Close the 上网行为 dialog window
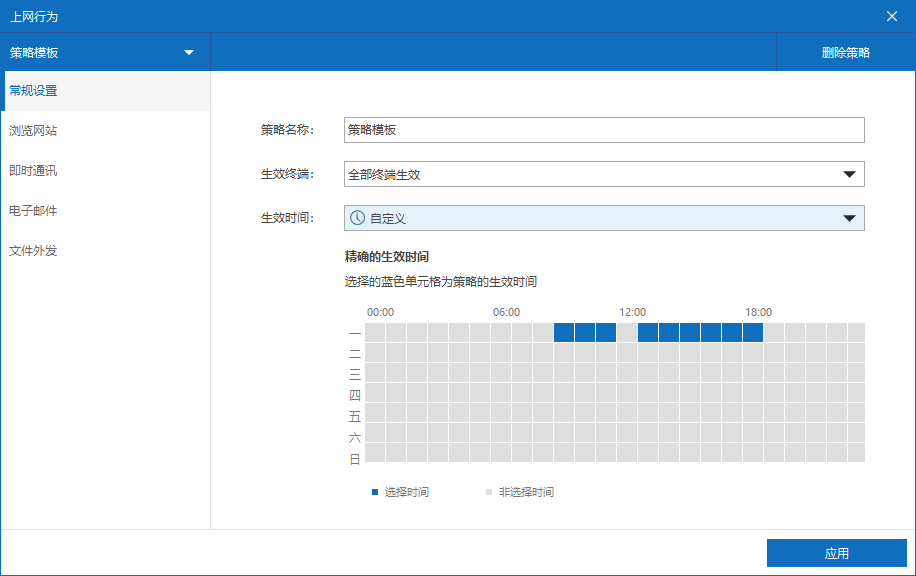This screenshot has width=916, height=576. [x=892, y=16]
